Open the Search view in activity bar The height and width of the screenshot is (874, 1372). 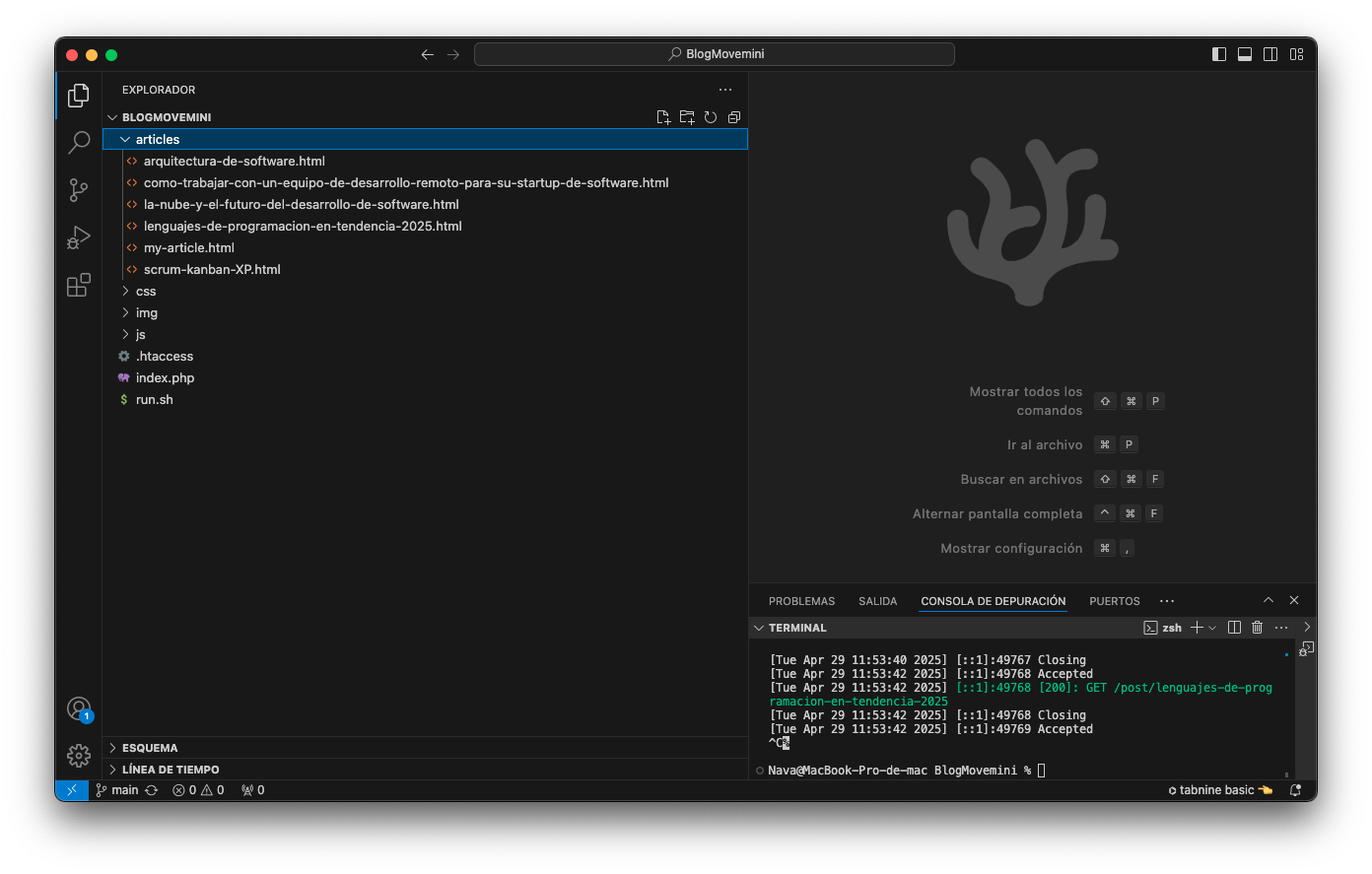pos(79,143)
